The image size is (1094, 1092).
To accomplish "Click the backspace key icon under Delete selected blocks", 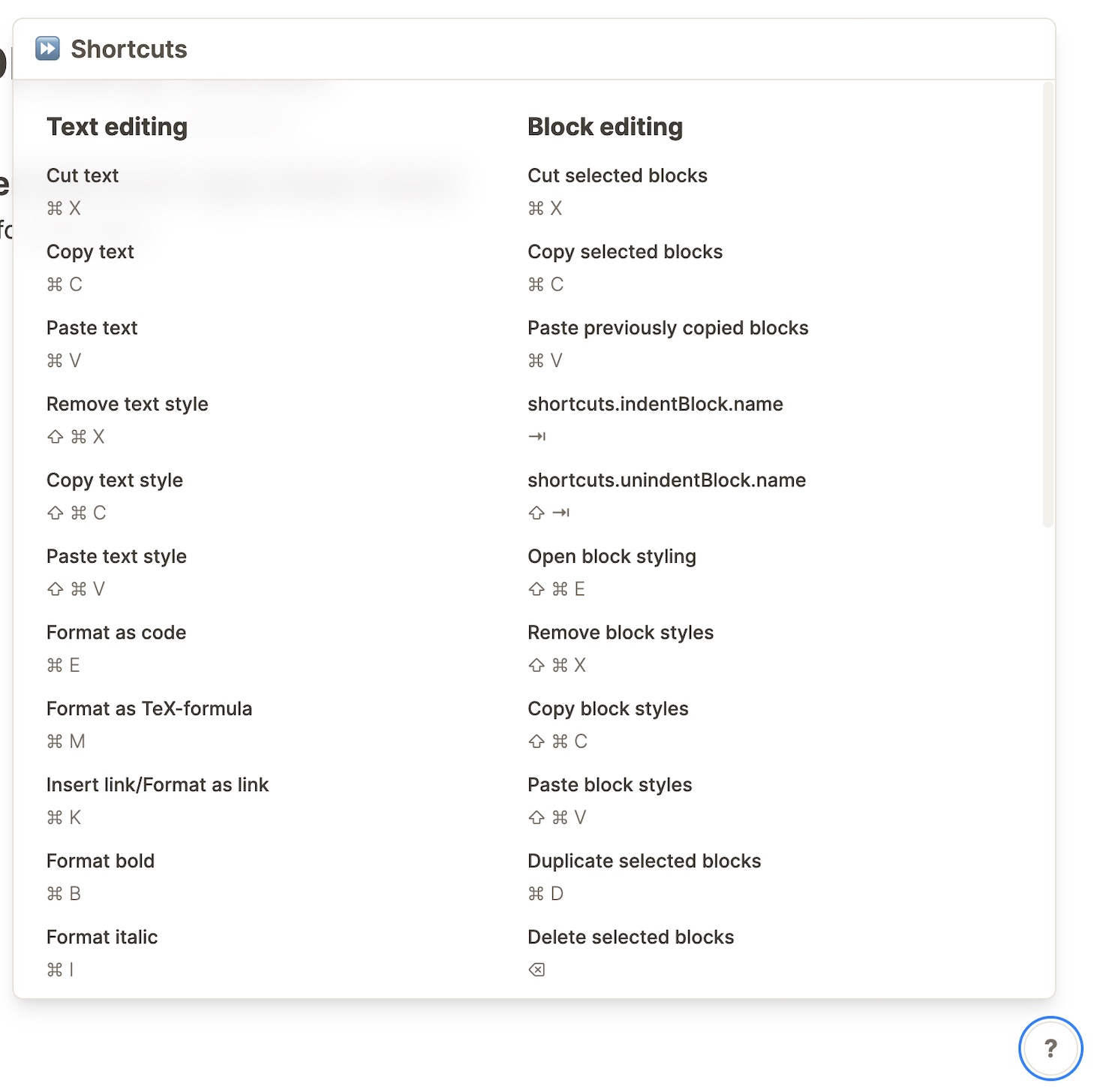I will coord(536,970).
